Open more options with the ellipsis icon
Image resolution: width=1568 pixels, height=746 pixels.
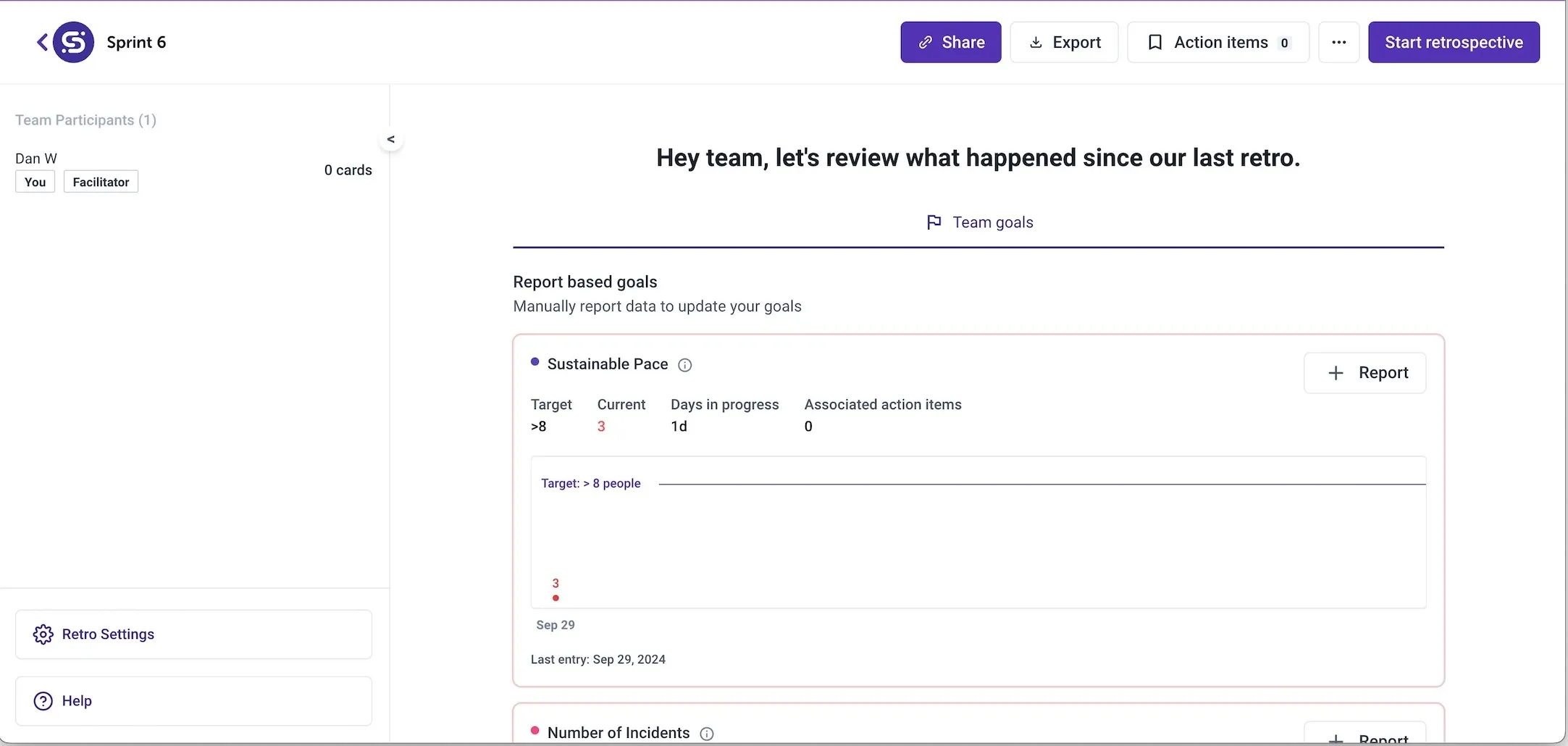1339,42
